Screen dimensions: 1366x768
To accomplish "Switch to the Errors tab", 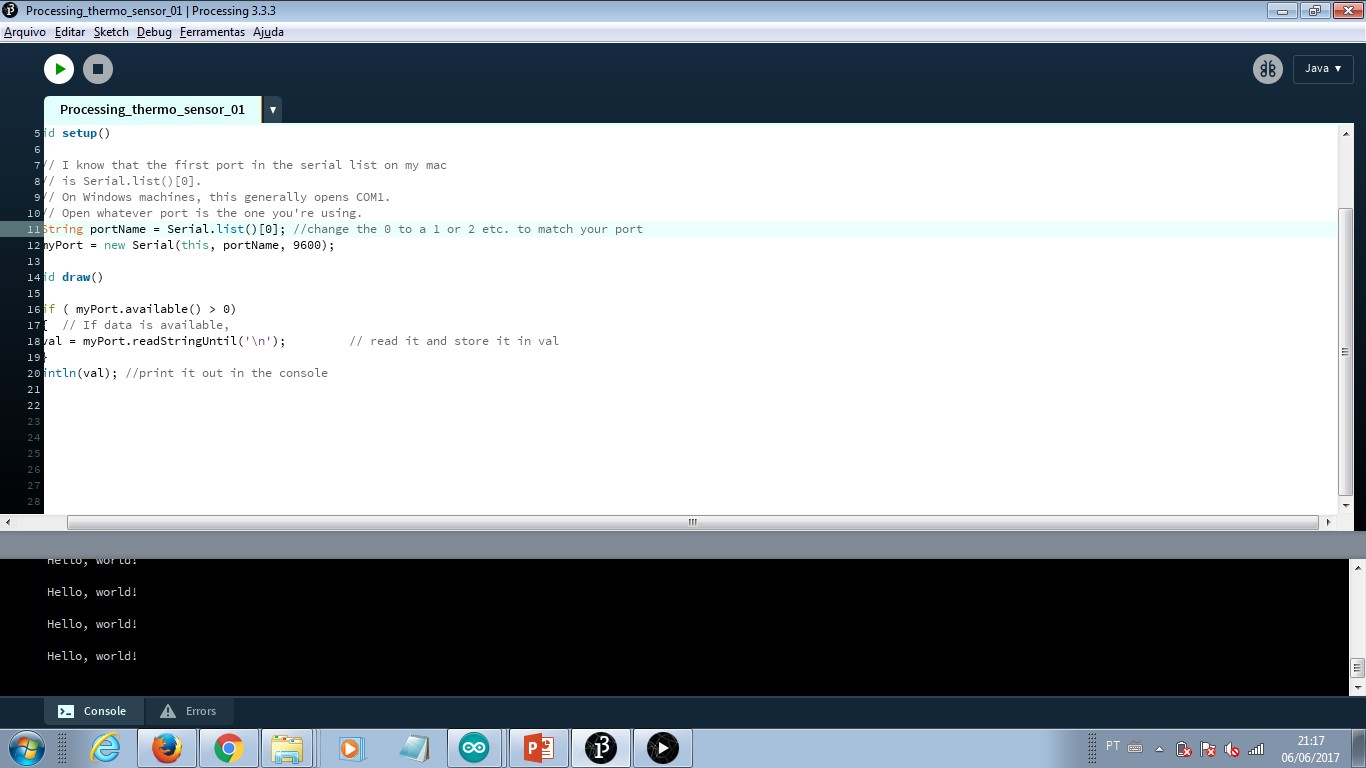I will 189,711.
